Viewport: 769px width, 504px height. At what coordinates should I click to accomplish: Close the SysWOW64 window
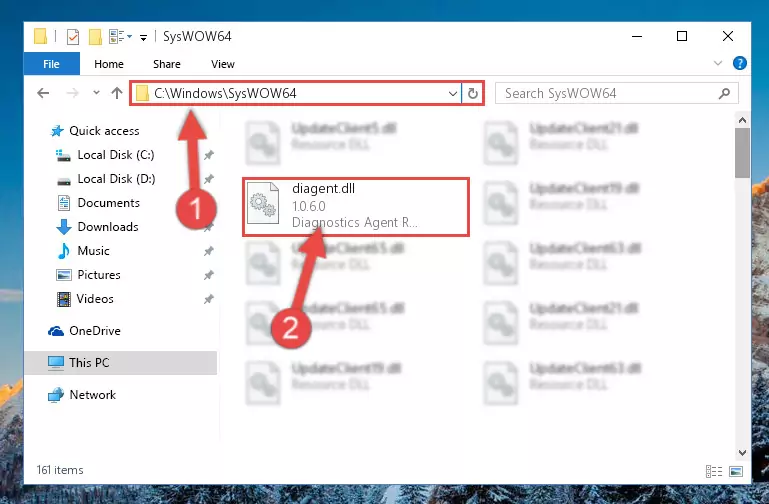coord(728,36)
